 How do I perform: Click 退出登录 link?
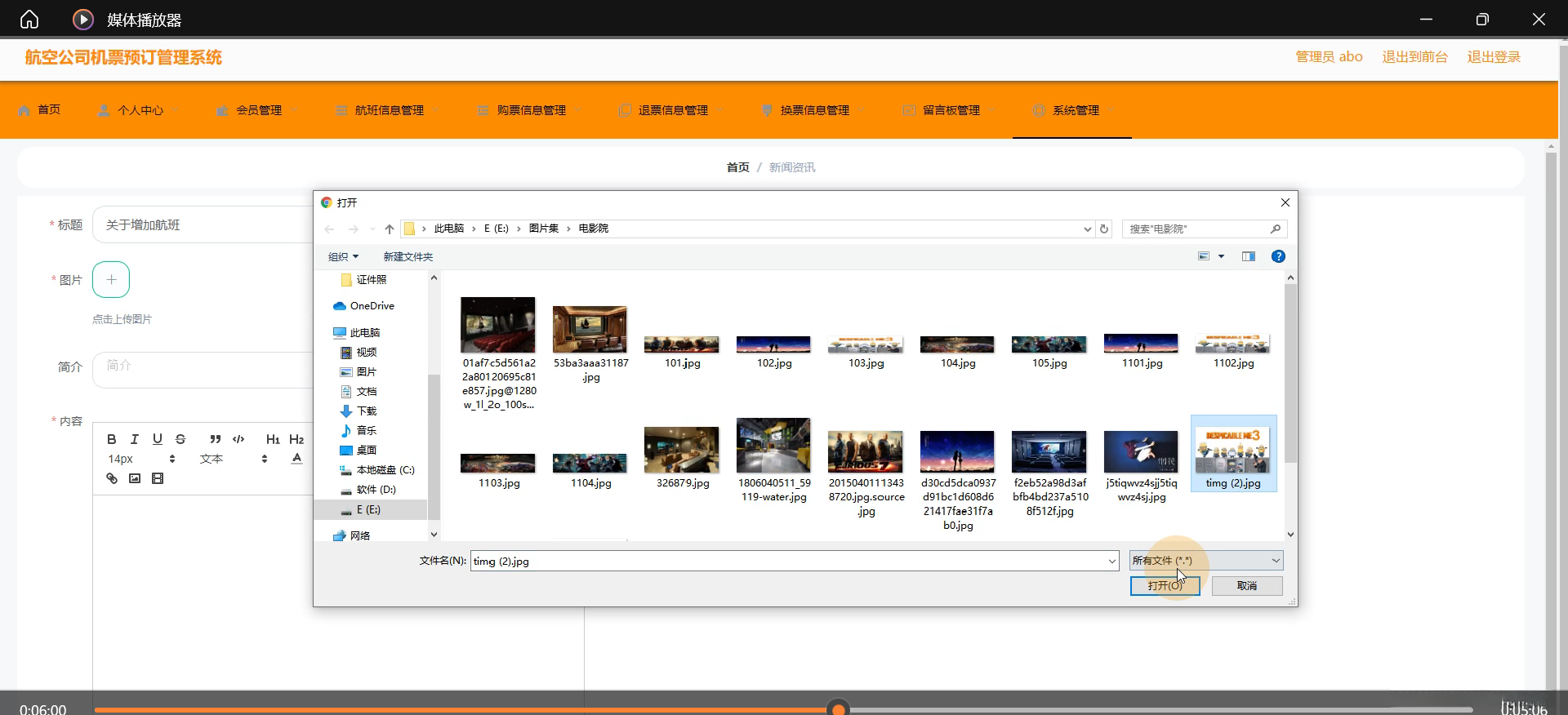click(1493, 57)
